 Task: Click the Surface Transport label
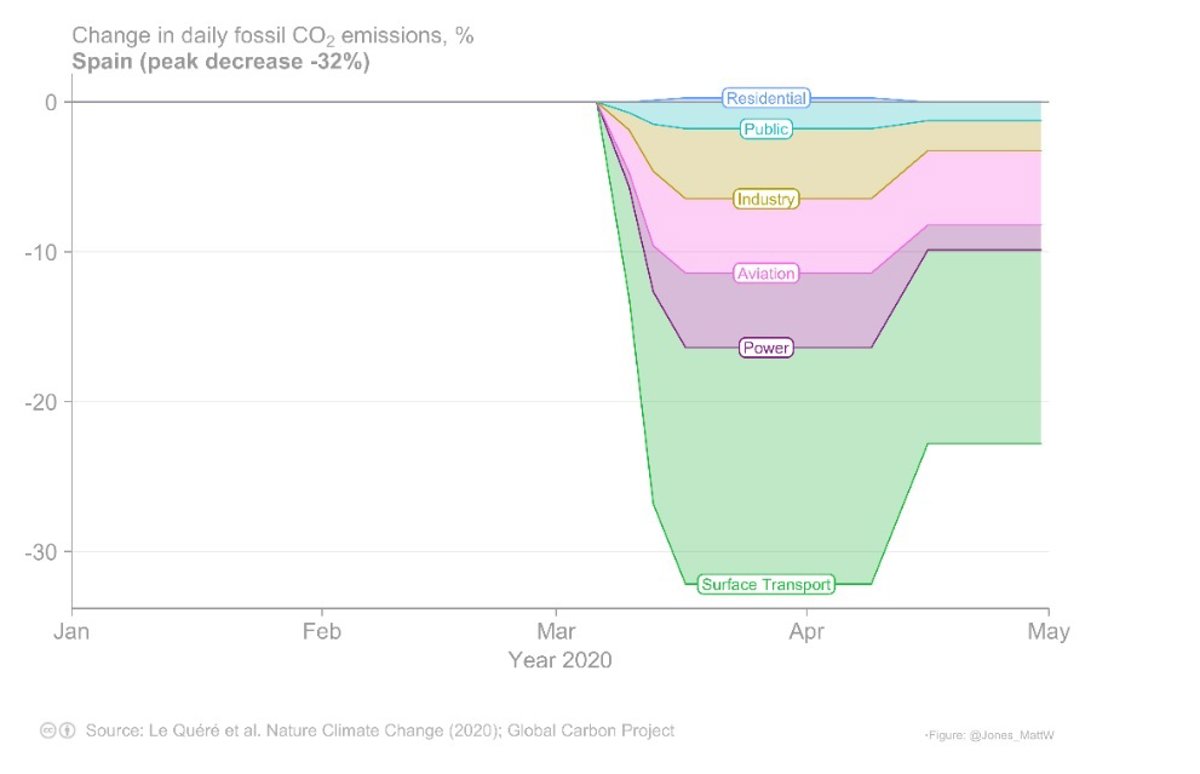coord(766,585)
